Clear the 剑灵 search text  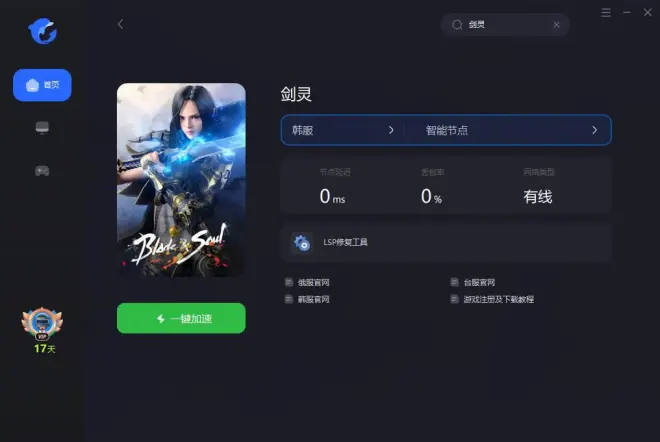point(556,25)
